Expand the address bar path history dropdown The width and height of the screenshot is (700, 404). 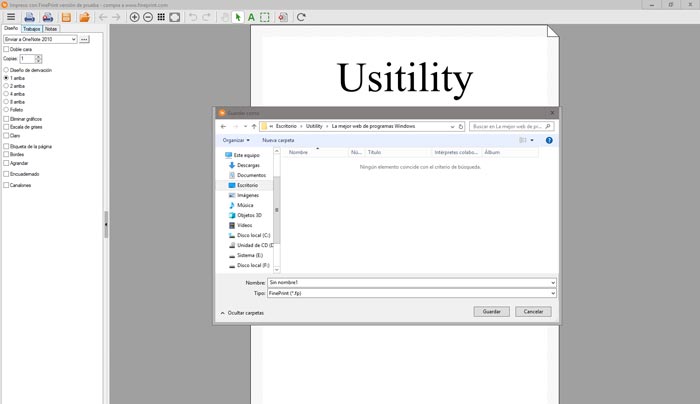(x=452, y=127)
